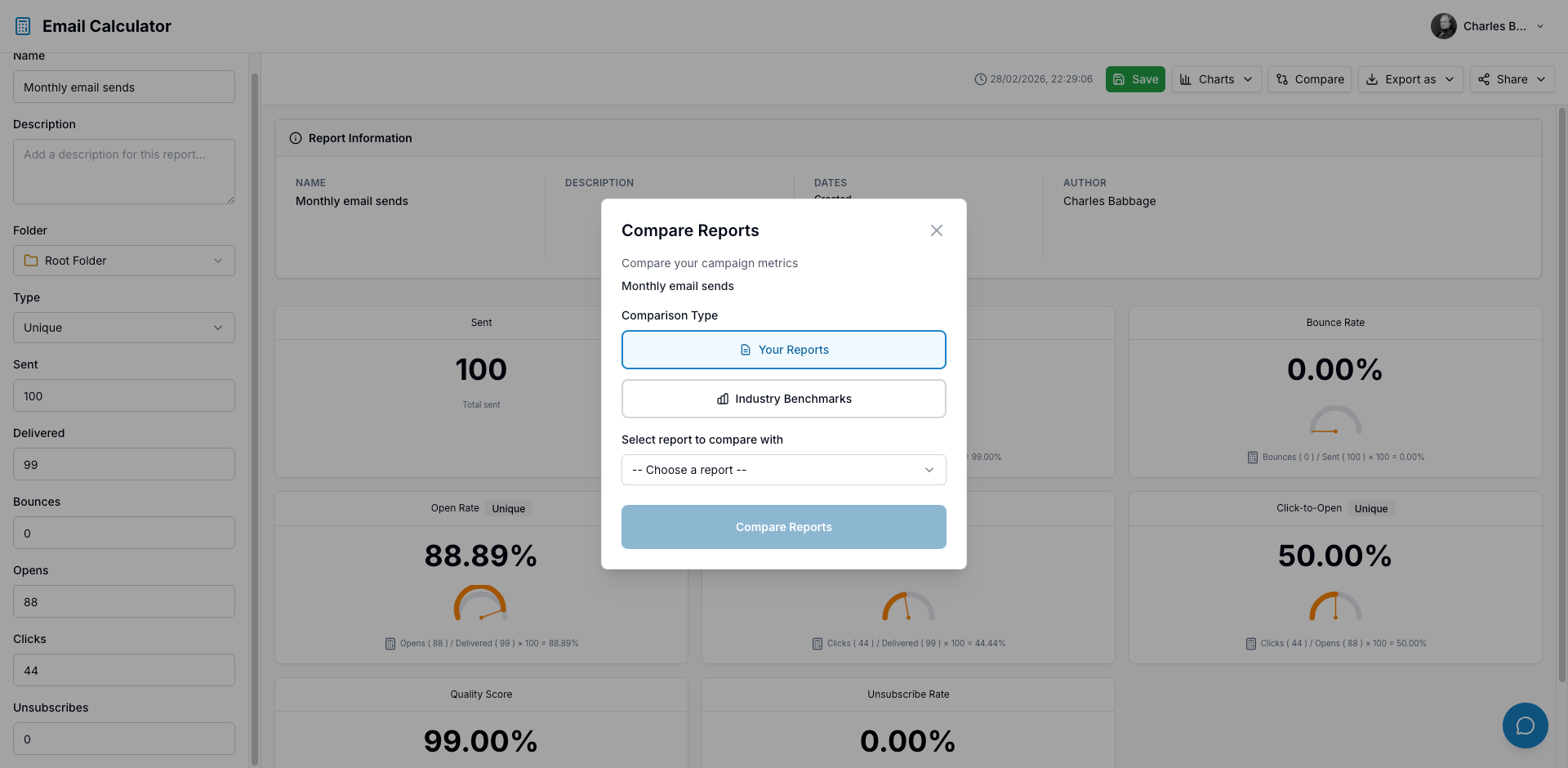Click the Share icon in the toolbar
Image resolution: width=1568 pixels, height=768 pixels.
(x=1484, y=79)
